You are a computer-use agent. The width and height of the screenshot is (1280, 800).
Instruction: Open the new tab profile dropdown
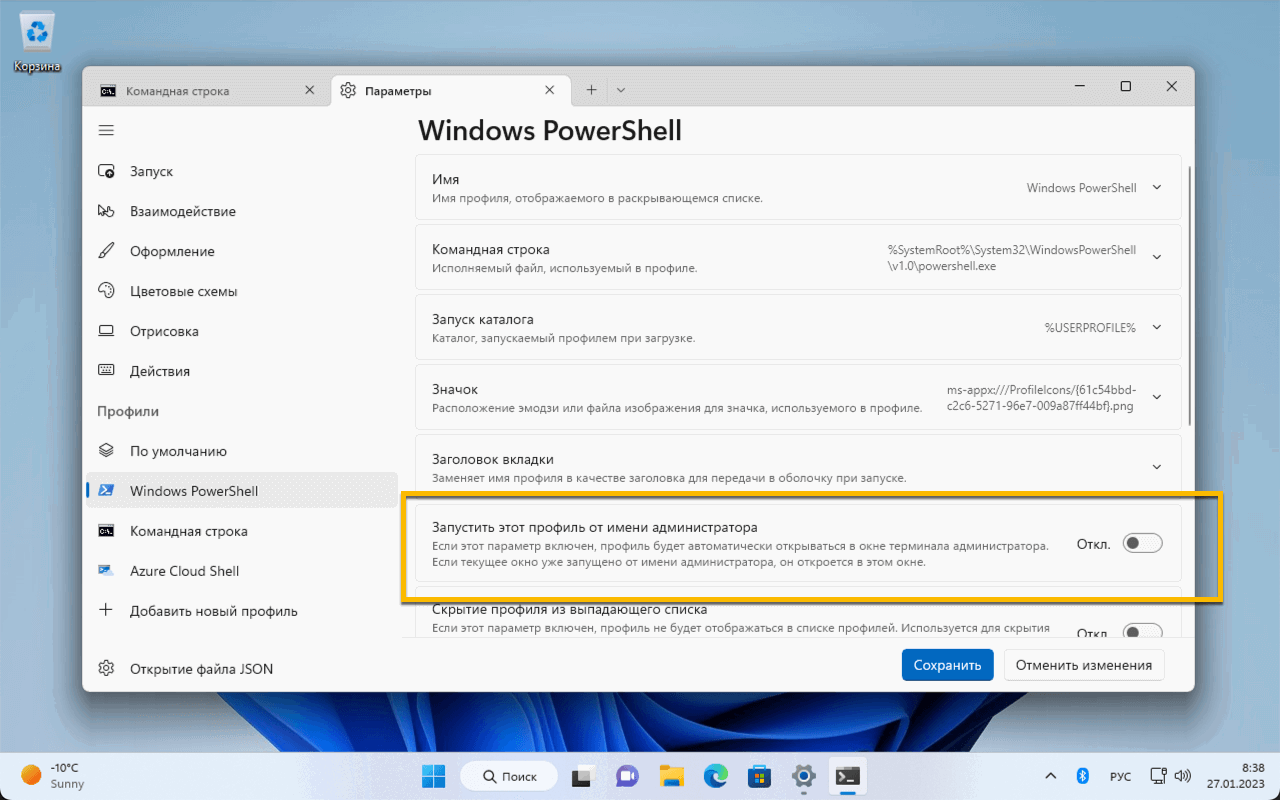[621, 90]
